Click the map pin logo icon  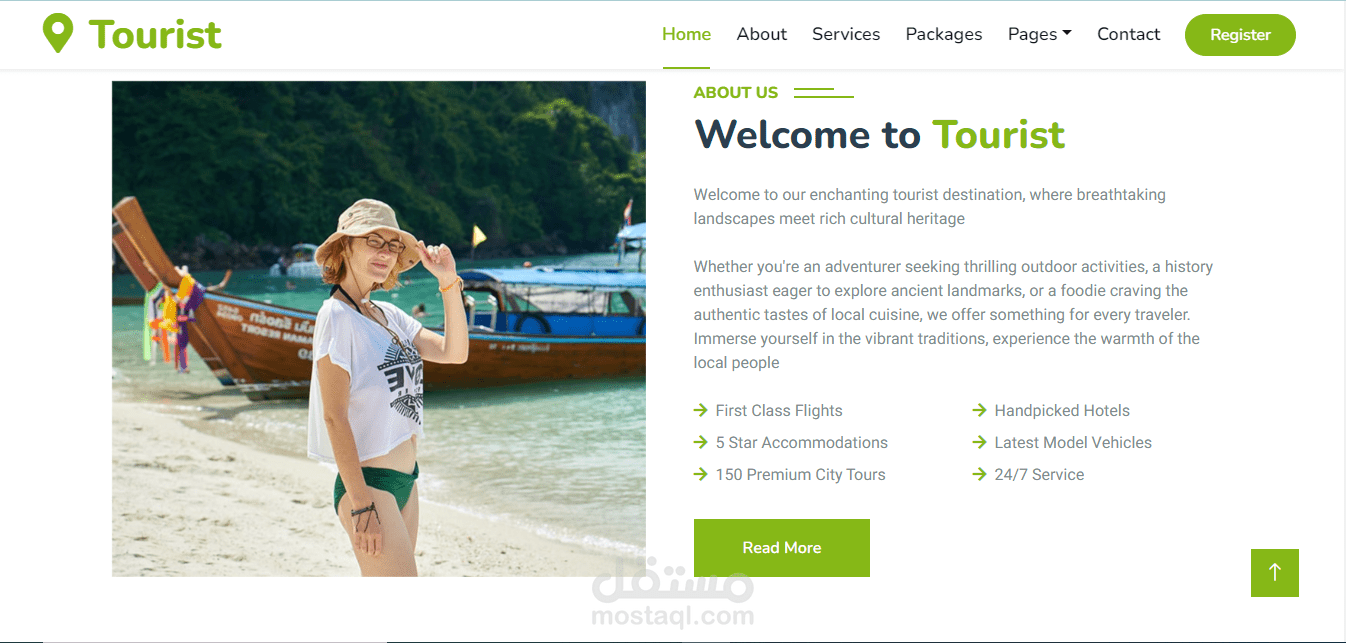[58, 34]
